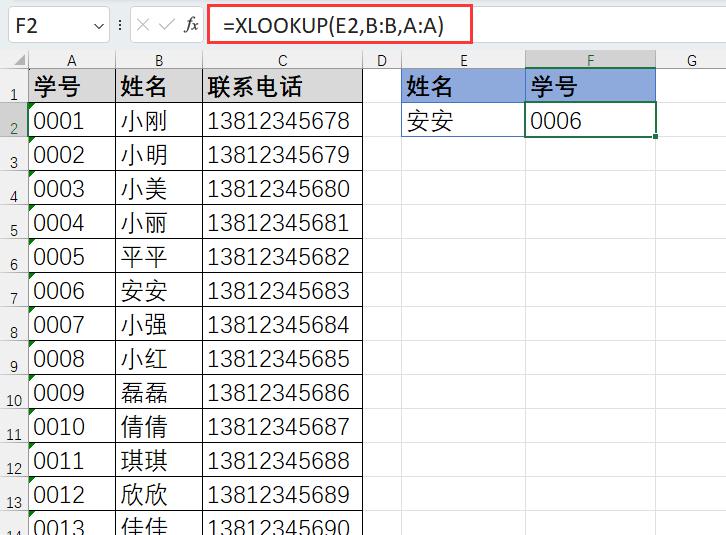Select row 8 header
The image size is (726, 535).
14,324
